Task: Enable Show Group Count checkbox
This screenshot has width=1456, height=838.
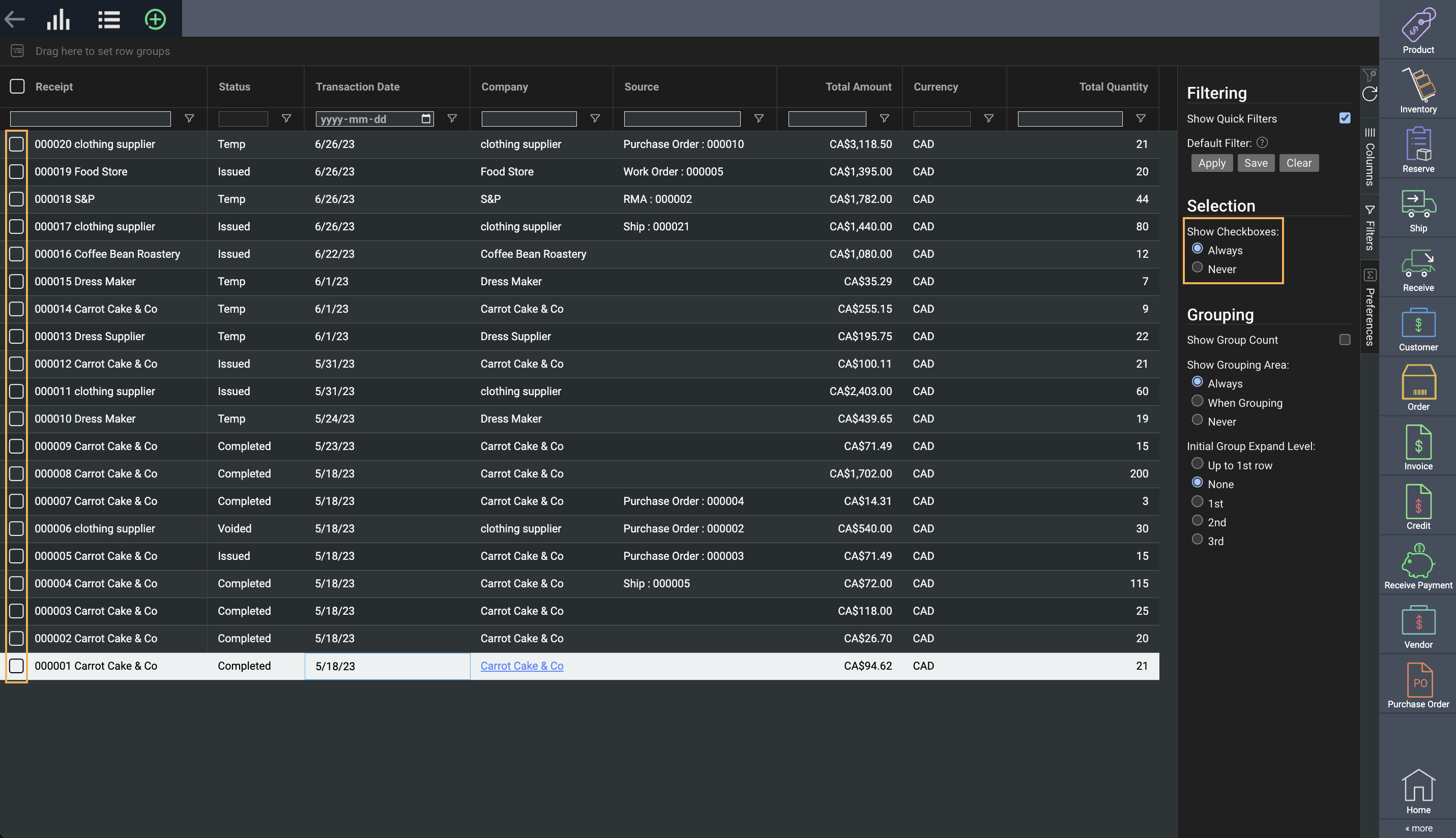Action: coord(1344,340)
